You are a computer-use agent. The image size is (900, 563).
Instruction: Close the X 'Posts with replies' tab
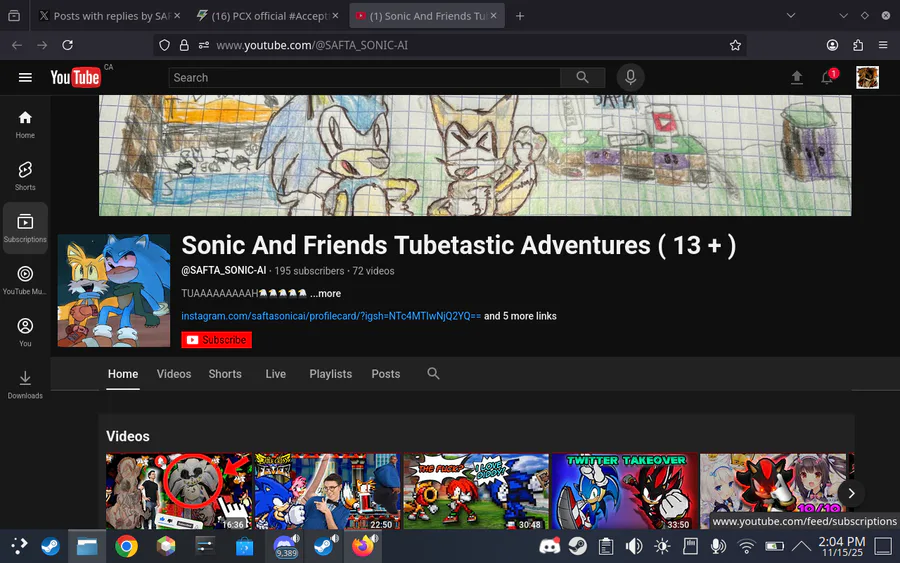coord(177,16)
